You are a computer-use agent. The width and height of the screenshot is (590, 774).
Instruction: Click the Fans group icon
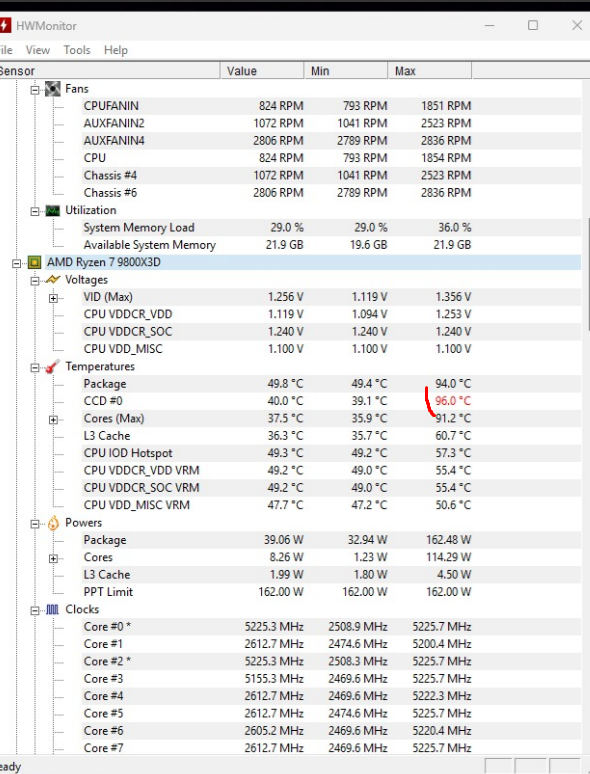53,89
